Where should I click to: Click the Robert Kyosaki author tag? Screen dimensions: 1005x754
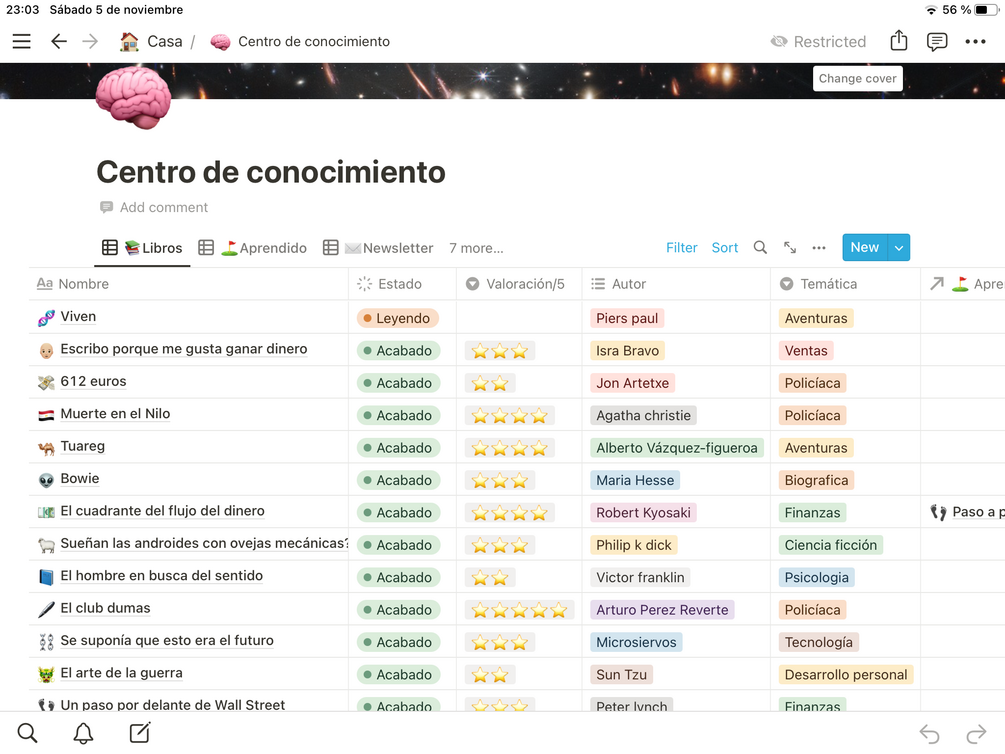[x=644, y=512]
